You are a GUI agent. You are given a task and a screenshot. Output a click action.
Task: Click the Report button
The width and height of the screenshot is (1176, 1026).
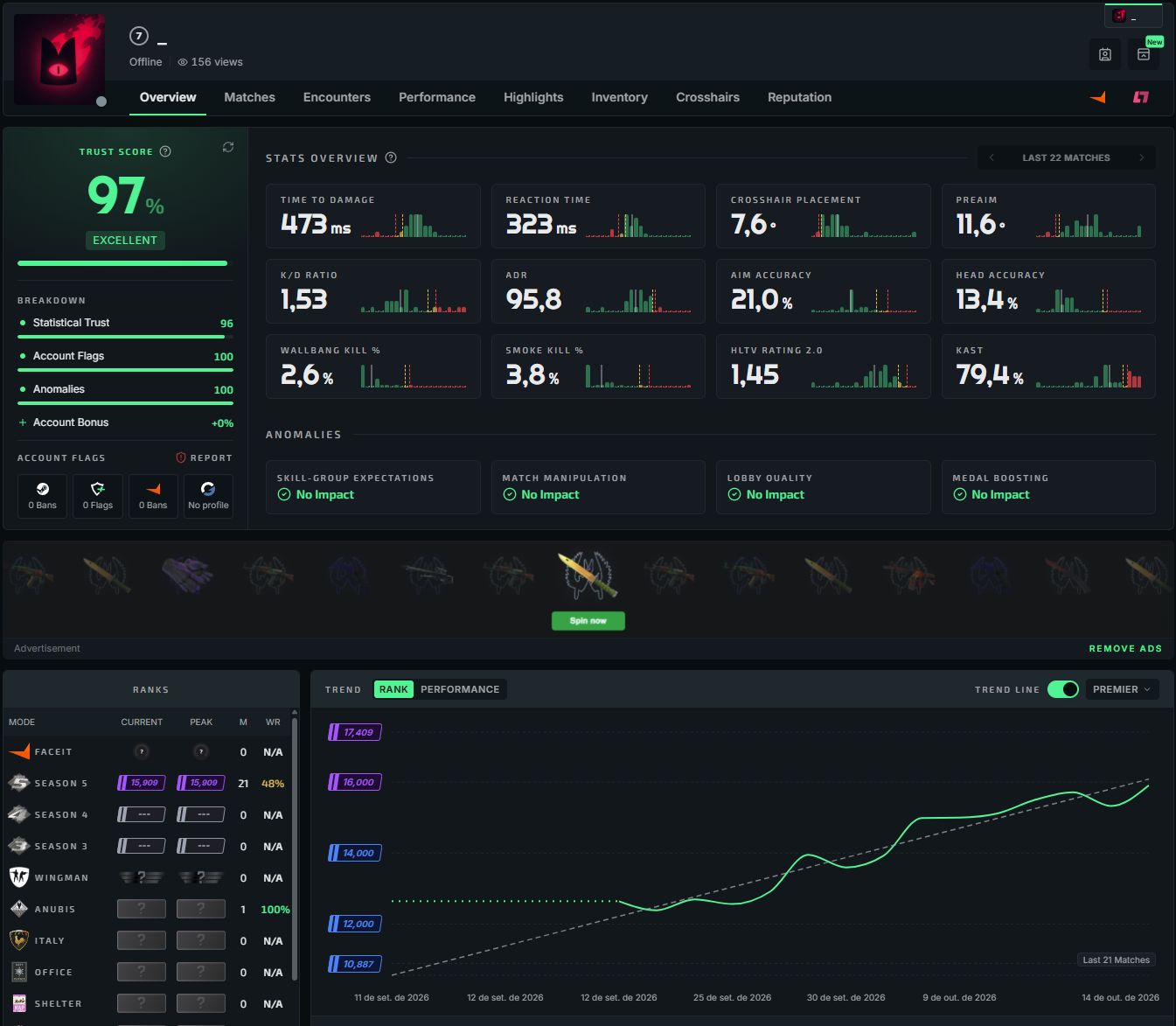point(204,457)
